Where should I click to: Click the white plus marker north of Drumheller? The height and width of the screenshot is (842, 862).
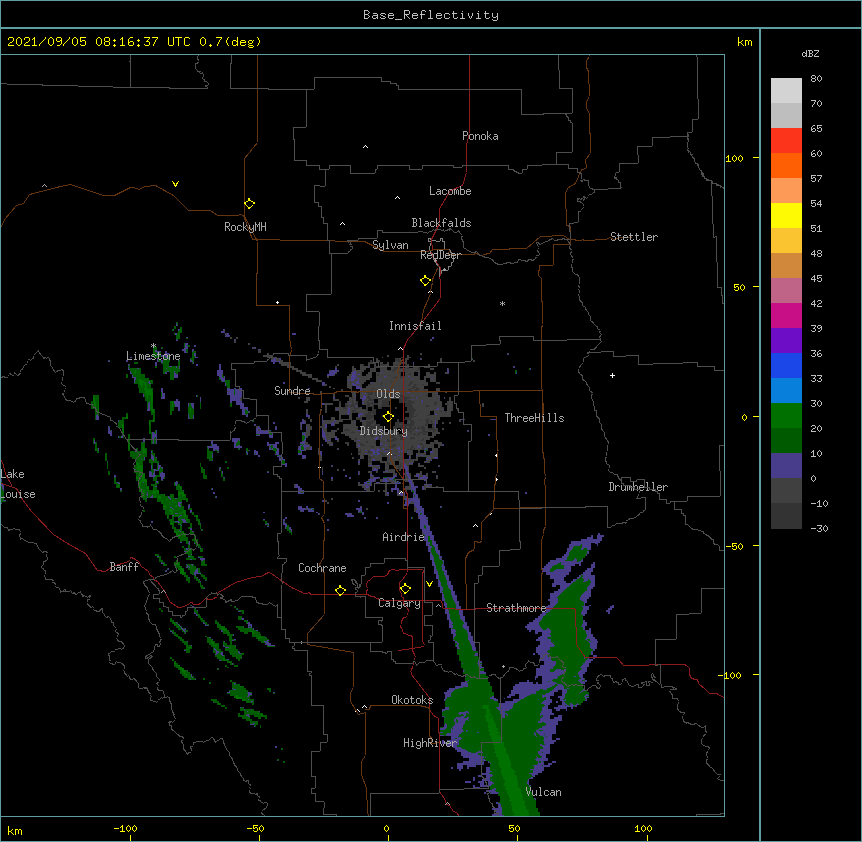(612, 375)
